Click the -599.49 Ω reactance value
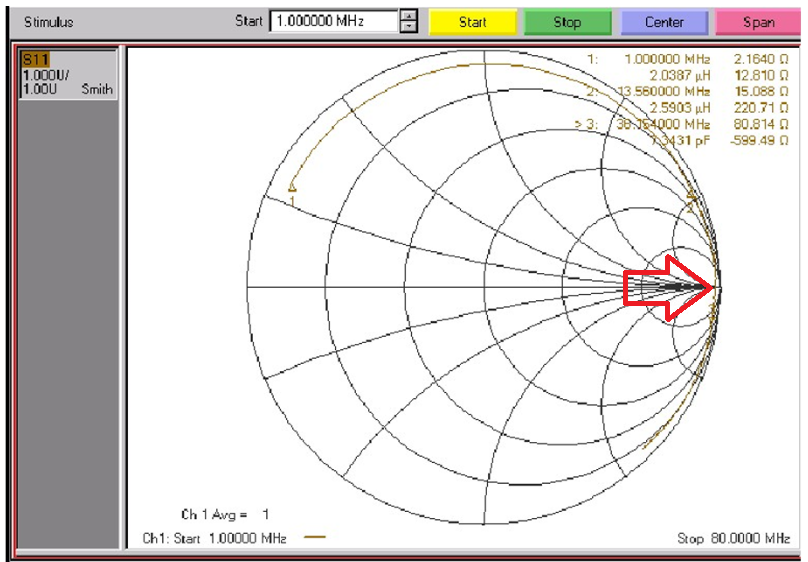The image size is (808, 562). coord(759,140)
